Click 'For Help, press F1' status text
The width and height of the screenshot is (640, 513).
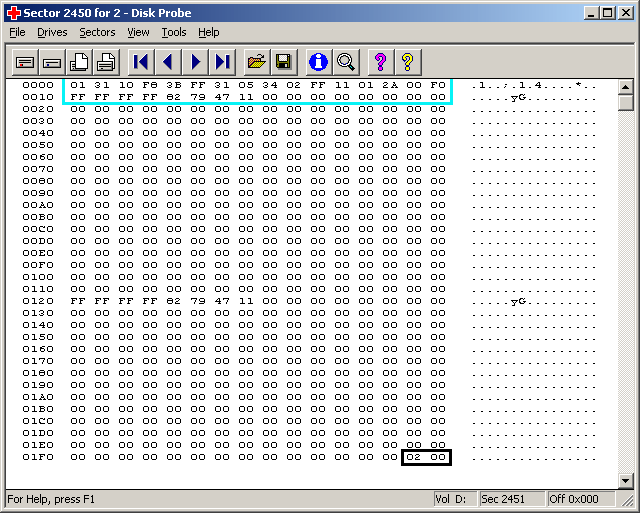coord(51,499)
